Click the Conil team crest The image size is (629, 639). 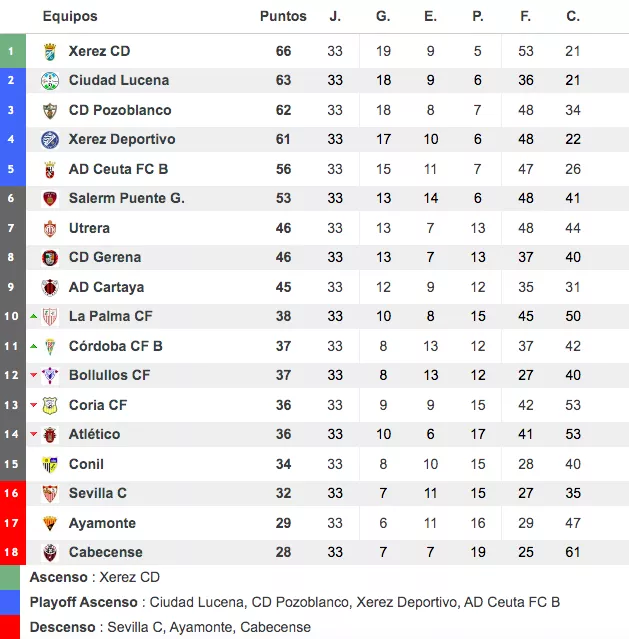[x=50, y=465]
